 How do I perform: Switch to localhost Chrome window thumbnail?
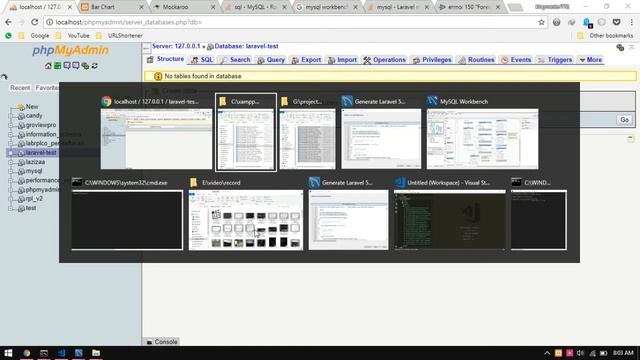[156, 139]
